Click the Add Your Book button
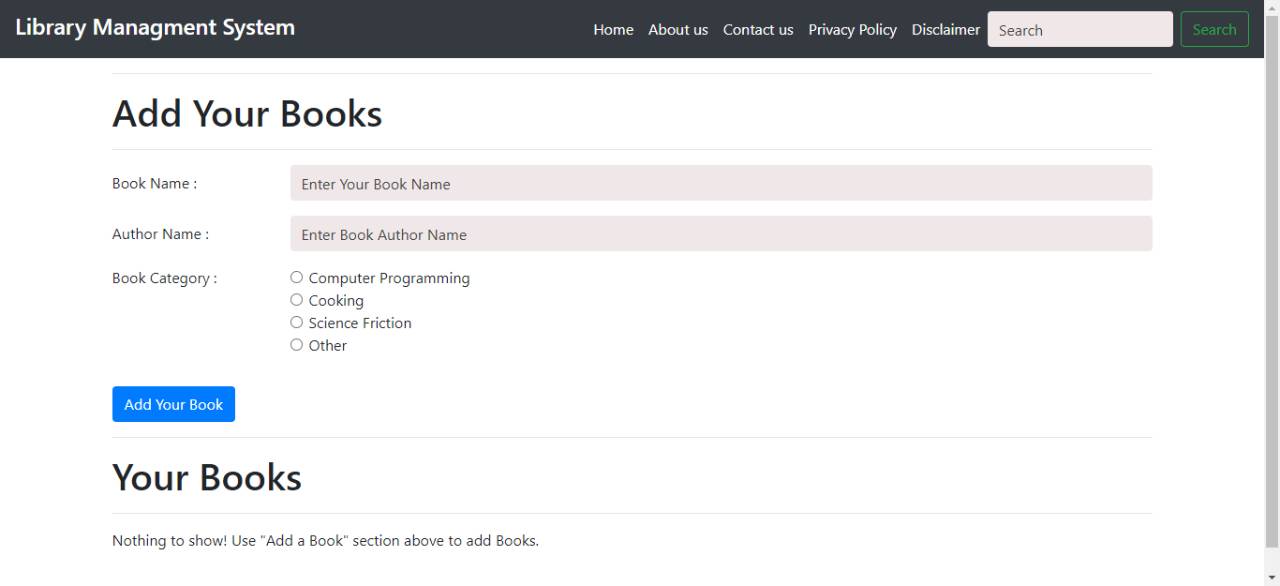1280x586 pixels. pos(173,404)
